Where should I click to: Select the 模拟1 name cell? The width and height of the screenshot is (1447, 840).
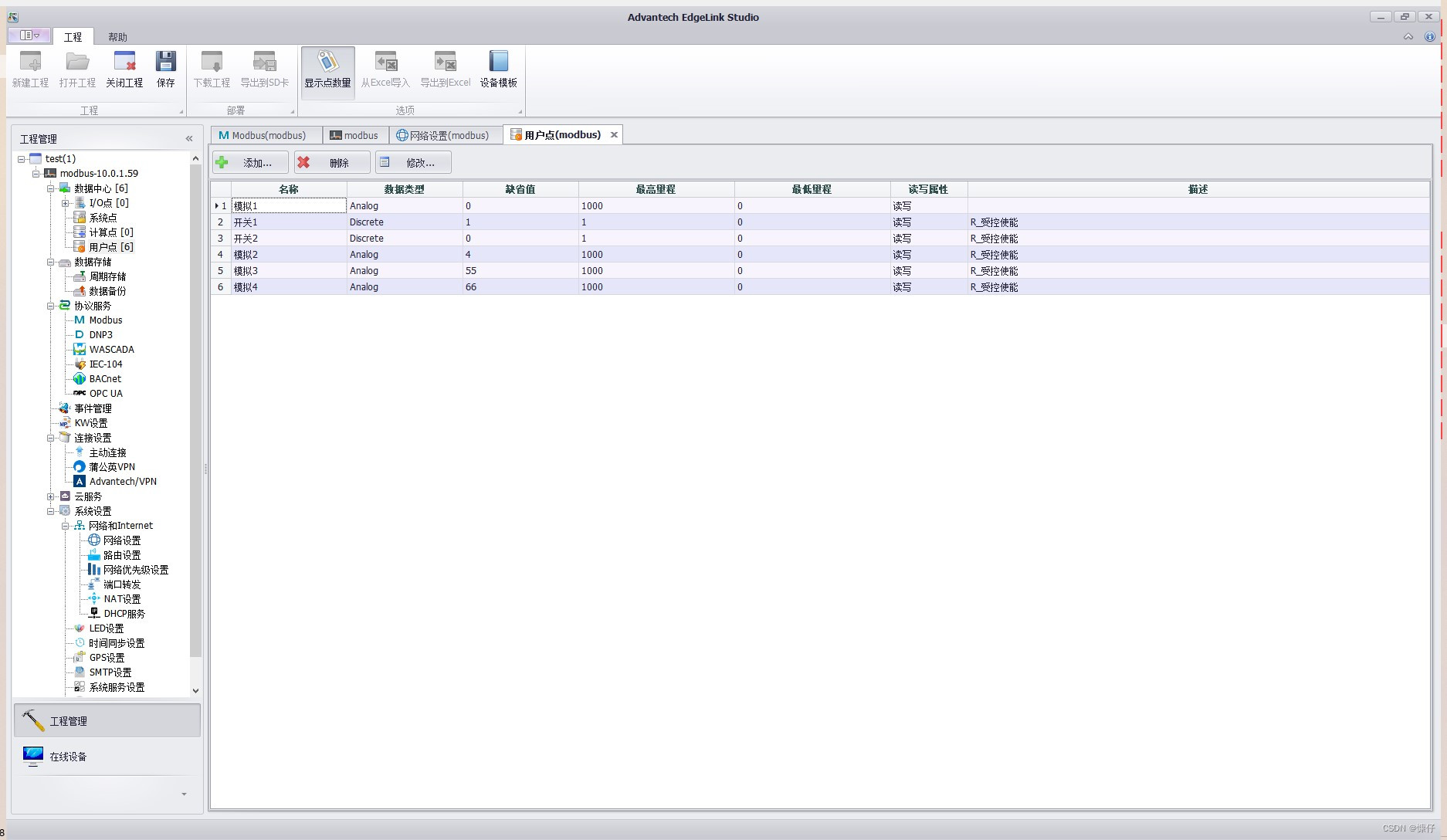(x=289, y=206)
